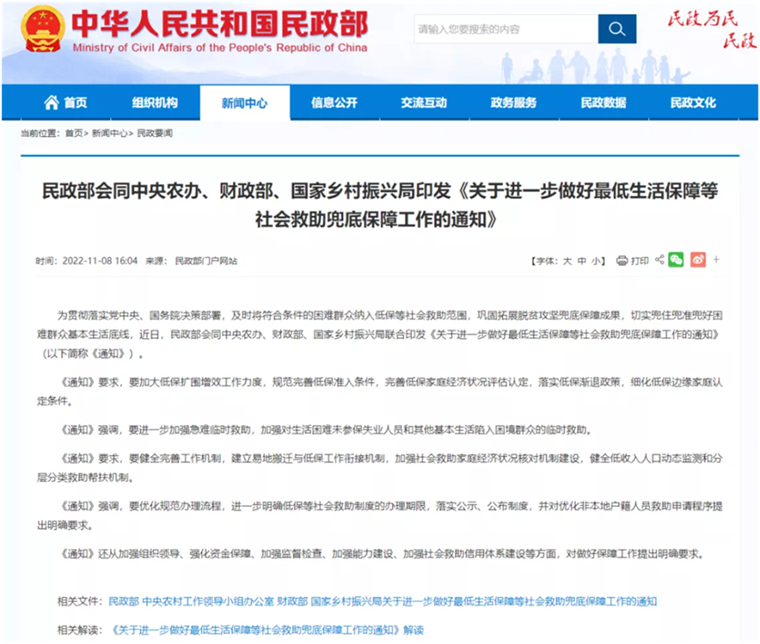Click the paragraph beginning 为贯彻落实党中央
This screenshot has width=760, height=644.
(x=380, y=334)
